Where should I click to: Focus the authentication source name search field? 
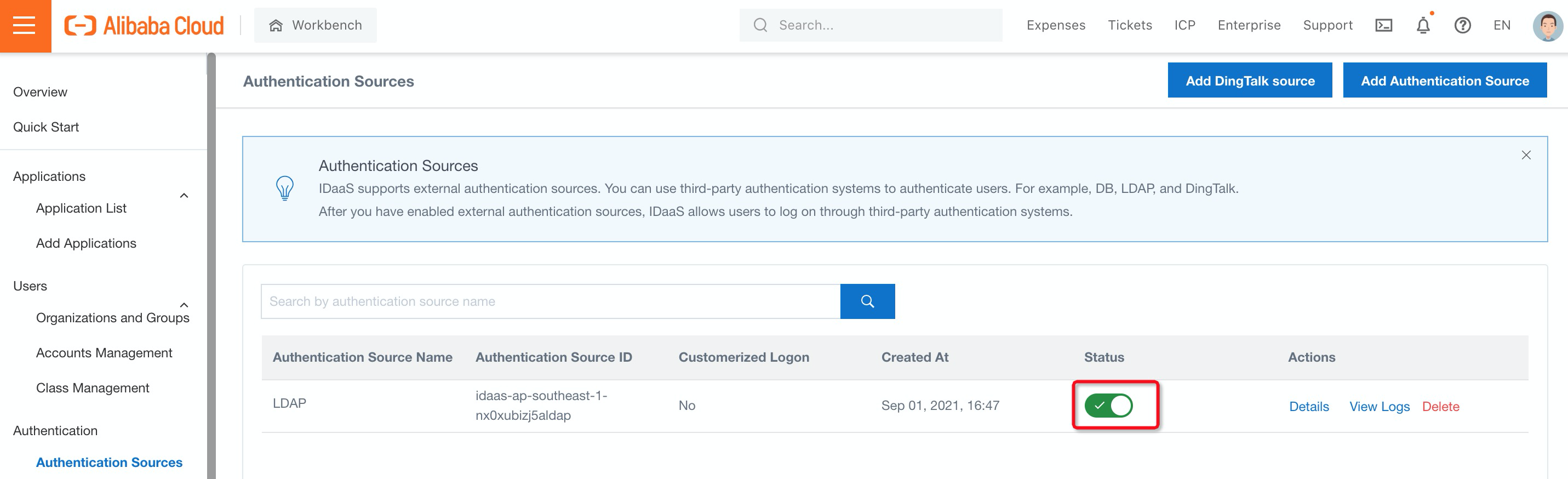coord(550,301)
